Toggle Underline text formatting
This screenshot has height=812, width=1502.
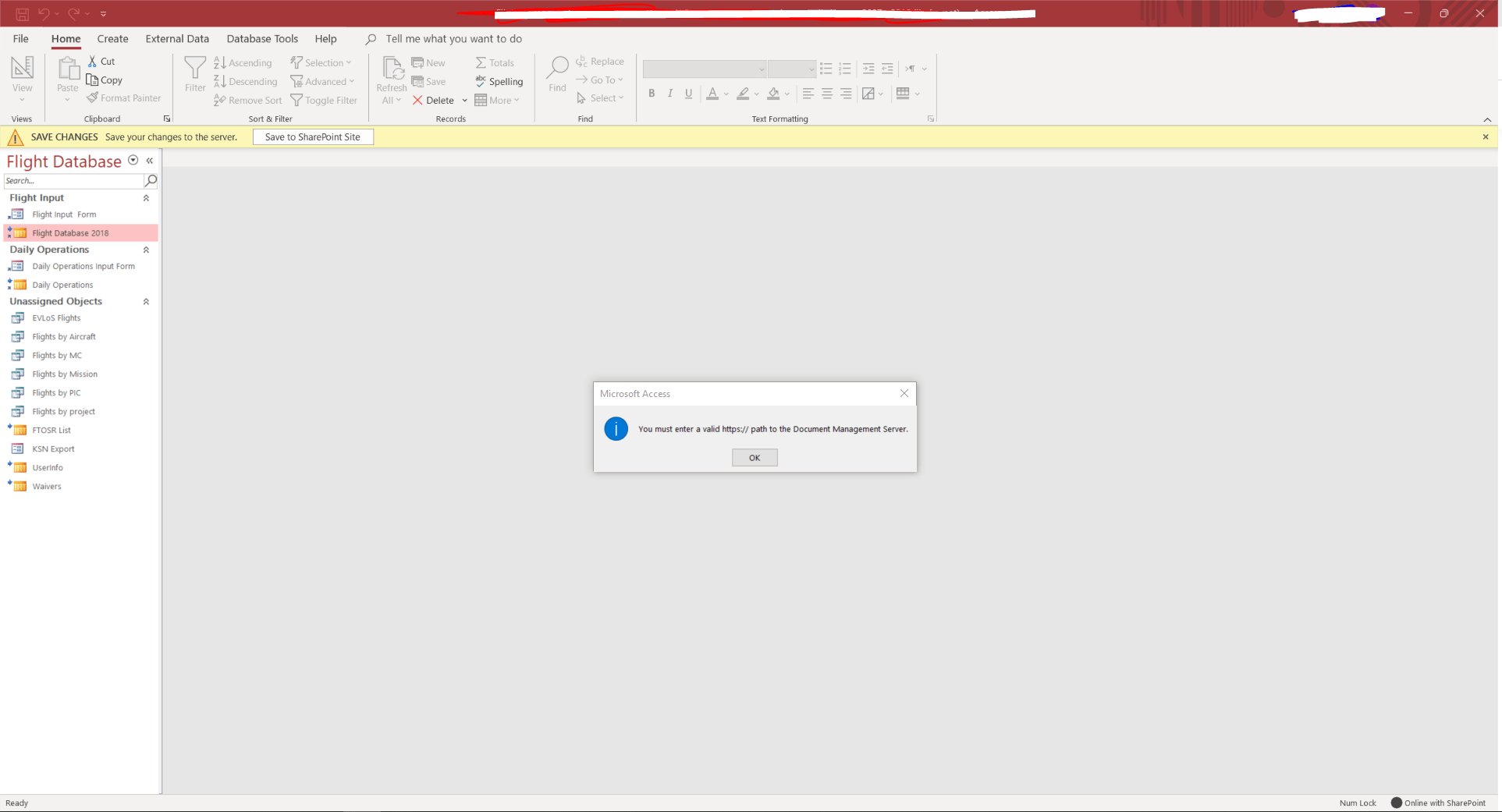pyautogui.click(x=688, y=94)
